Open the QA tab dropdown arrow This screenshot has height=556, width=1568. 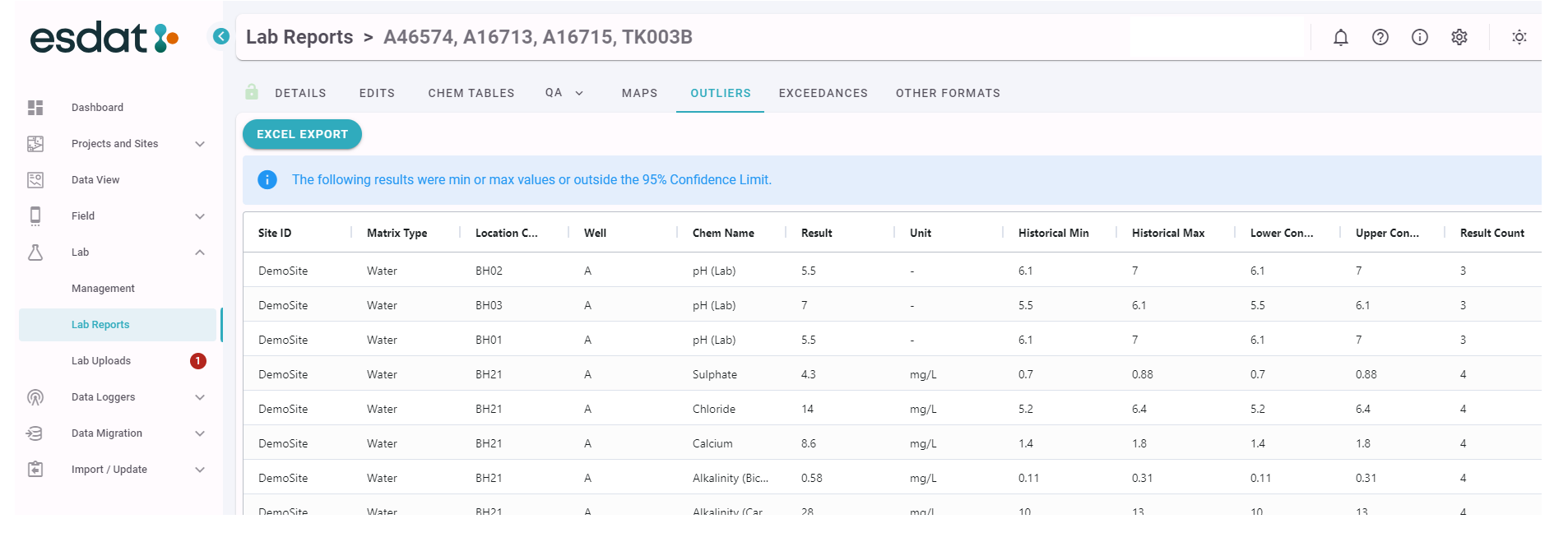579,93
